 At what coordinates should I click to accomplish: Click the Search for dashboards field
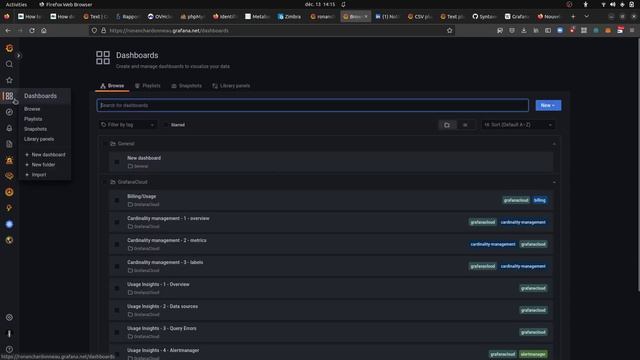313,105
